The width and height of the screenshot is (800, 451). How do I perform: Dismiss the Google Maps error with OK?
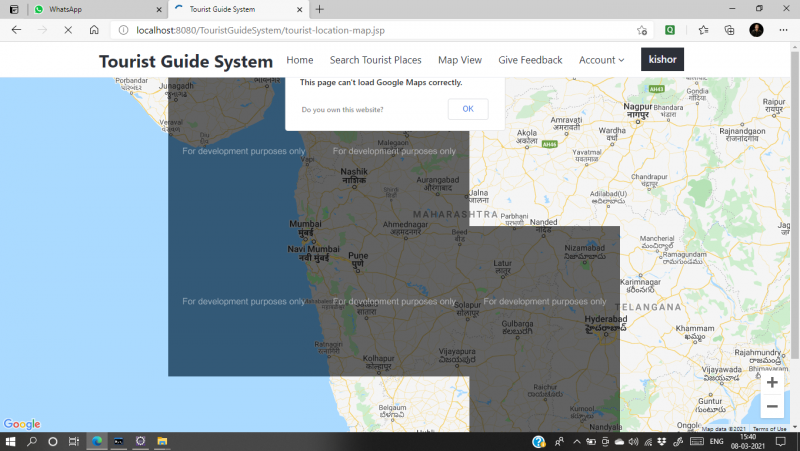(468, 109)
